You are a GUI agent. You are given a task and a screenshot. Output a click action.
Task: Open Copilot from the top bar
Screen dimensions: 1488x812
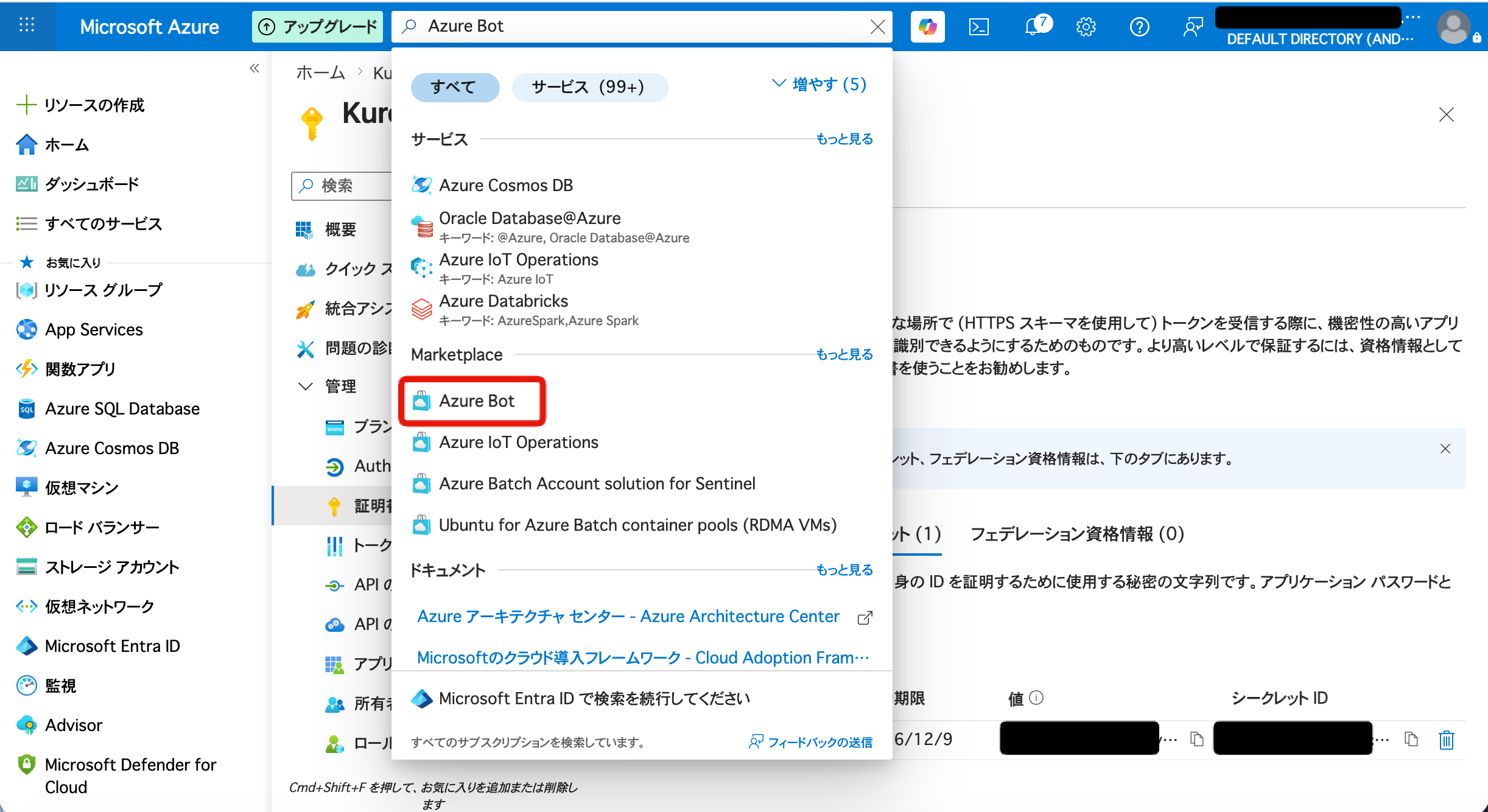[927, 27]
